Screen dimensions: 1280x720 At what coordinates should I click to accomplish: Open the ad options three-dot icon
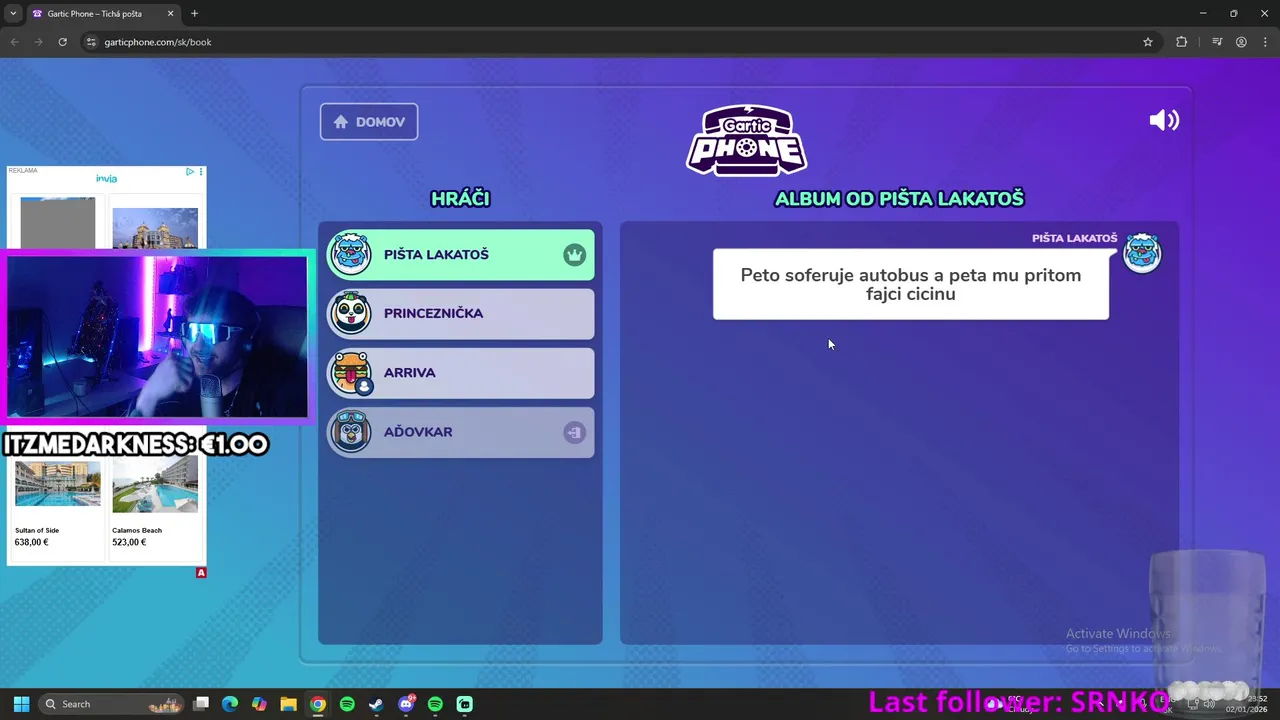pos(201,172)
